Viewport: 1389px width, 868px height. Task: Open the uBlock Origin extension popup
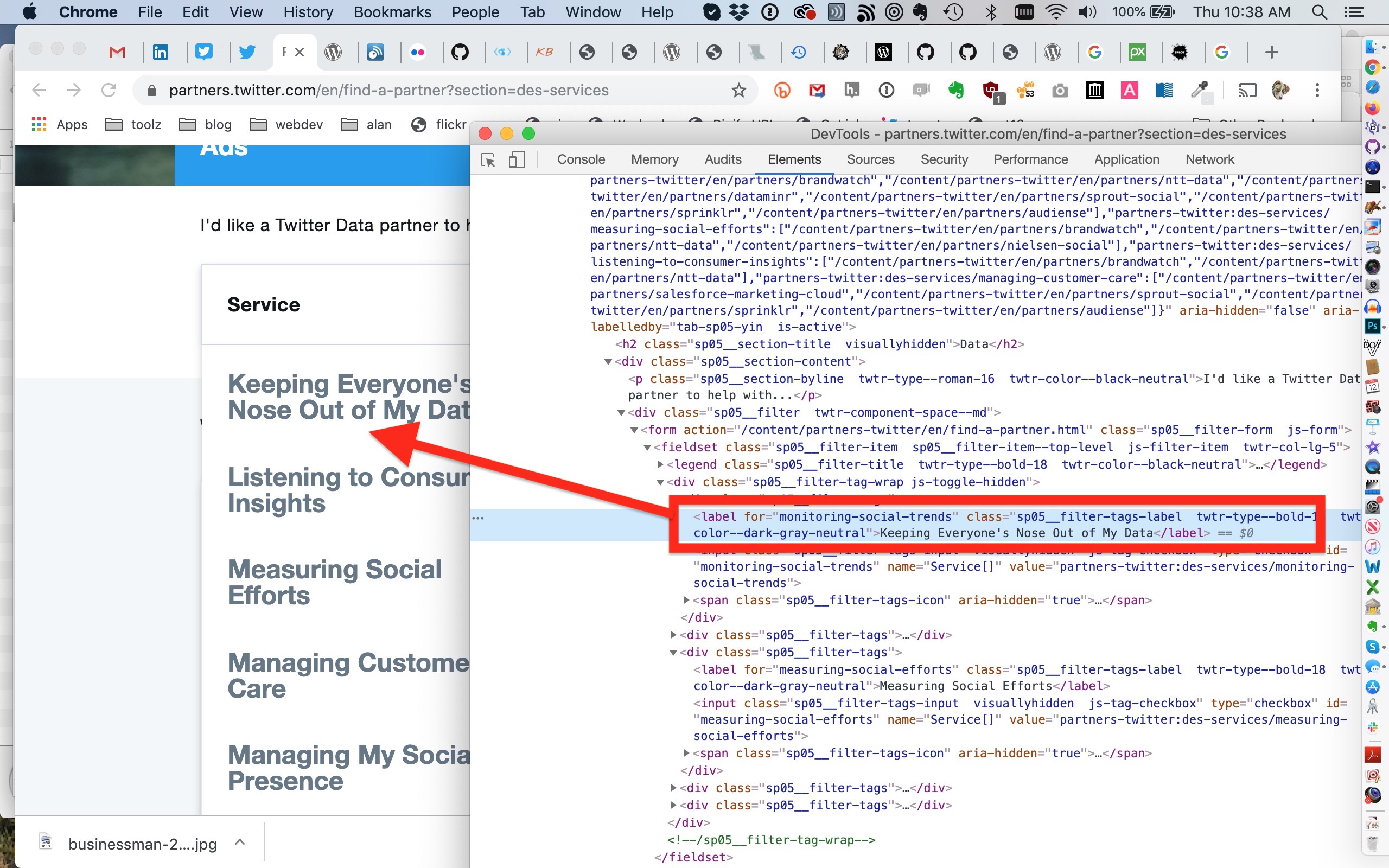coord(990,90)
